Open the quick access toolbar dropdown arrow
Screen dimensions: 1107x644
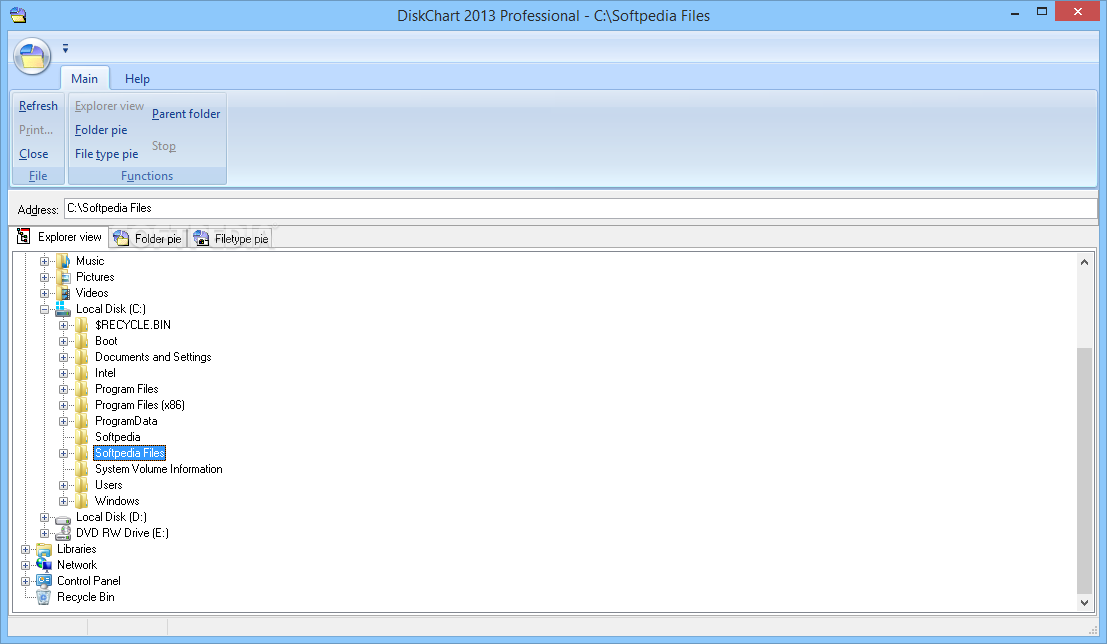(x=65, y=49)
